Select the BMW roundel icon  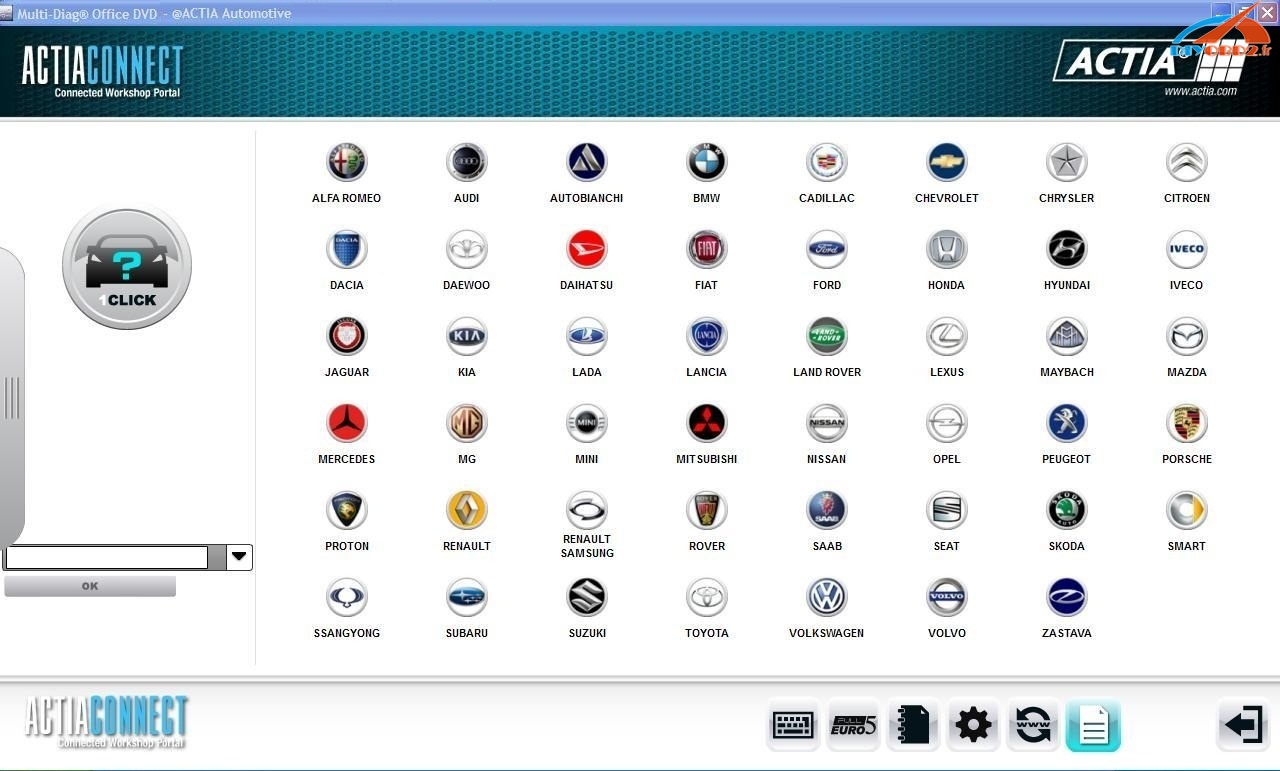[x=707, y=162]
